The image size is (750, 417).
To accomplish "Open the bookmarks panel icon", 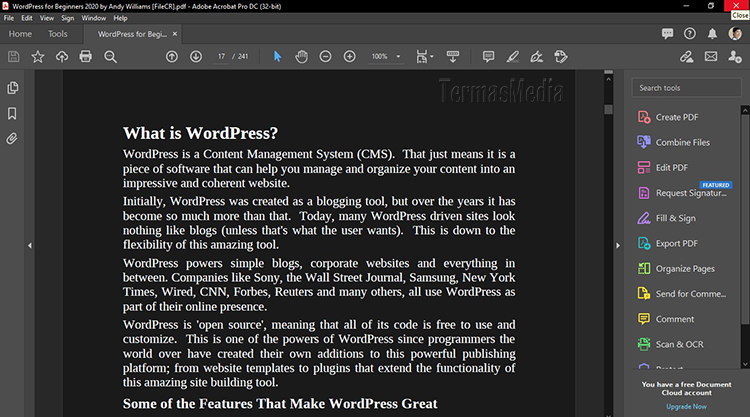I will point(12,113).
